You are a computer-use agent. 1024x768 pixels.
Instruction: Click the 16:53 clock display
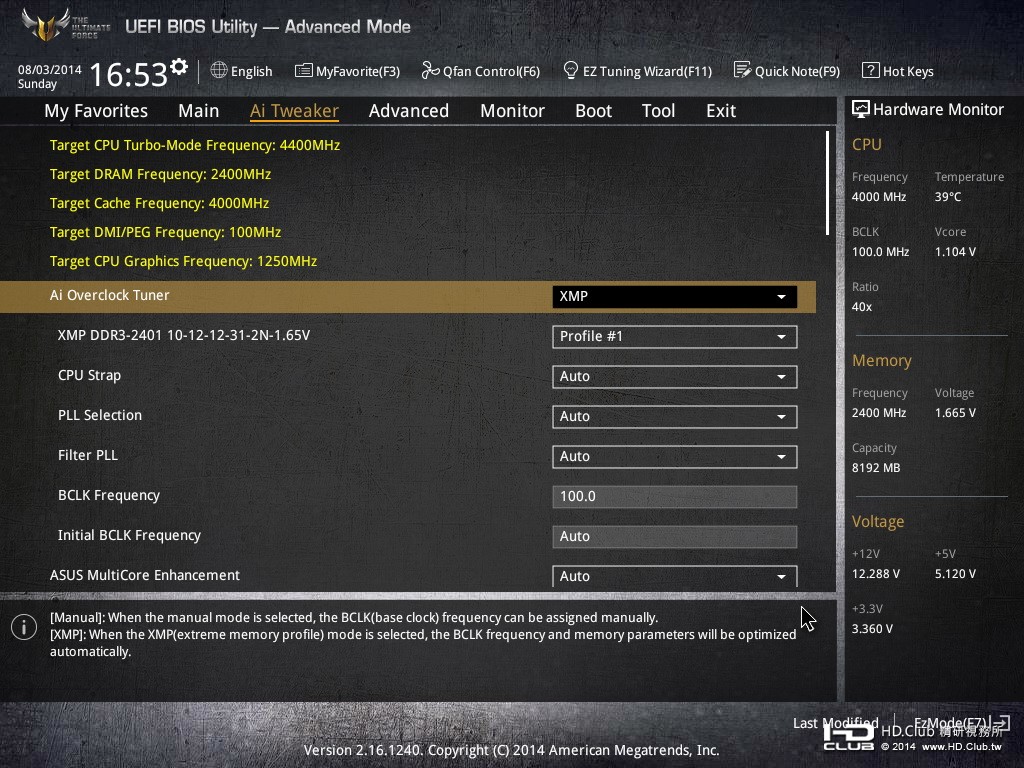click(x=129, y=74)
